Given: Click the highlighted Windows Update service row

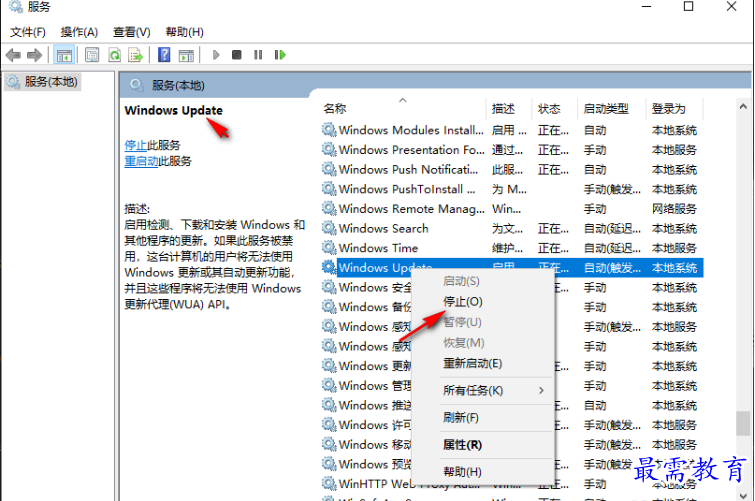Looking at the screenshot, I should 512,268.
